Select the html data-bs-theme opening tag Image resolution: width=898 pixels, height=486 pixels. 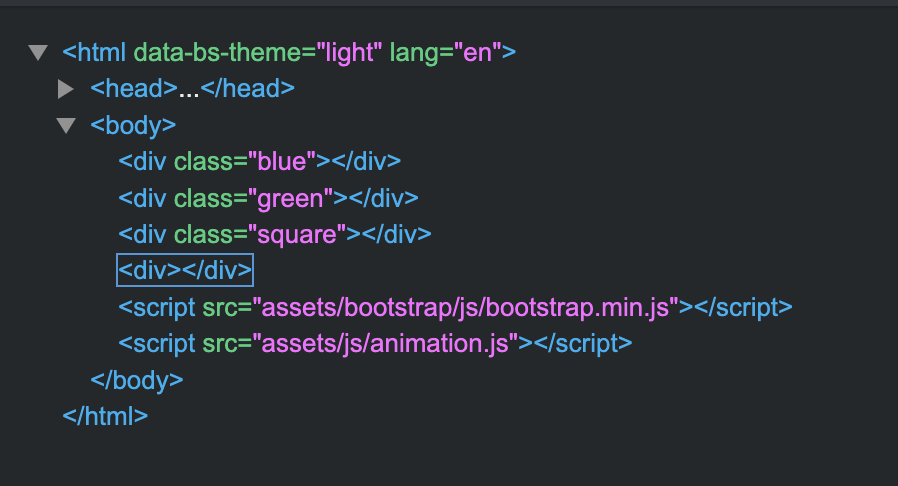click(289, 53)
